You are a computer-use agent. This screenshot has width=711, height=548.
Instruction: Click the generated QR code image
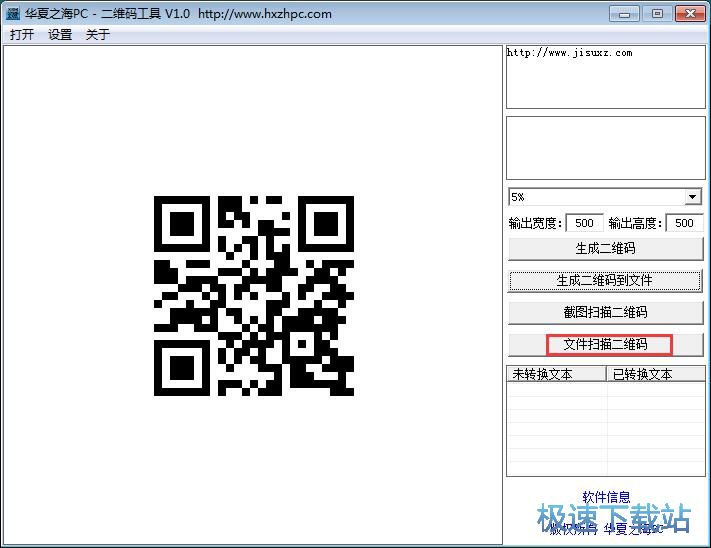pyautogui.click(x=254, y=296)
